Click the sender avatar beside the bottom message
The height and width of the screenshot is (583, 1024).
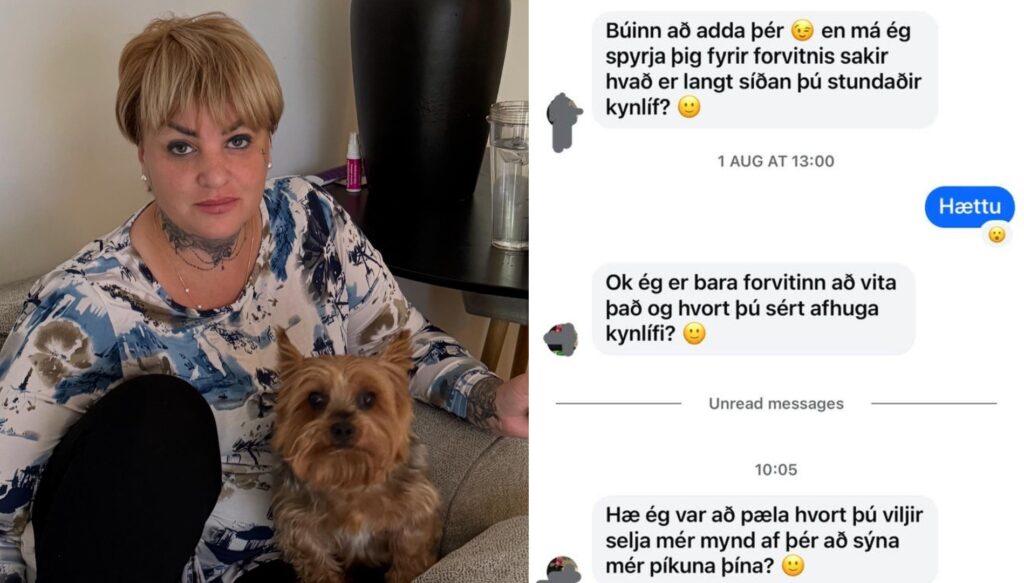(x=560, y=569)
